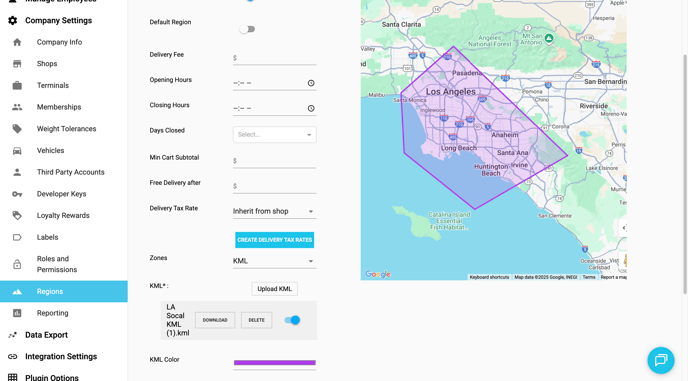The height and width of the screenshot is (381, 688).
Task: Click the Memberships people icon
Action: tap(17, 107)
